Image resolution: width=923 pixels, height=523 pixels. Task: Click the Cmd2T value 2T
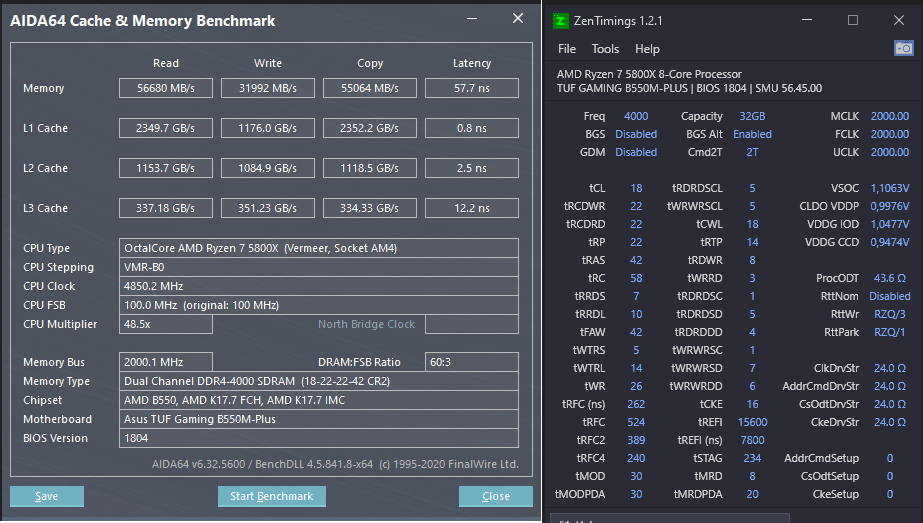tap(752, 152)
